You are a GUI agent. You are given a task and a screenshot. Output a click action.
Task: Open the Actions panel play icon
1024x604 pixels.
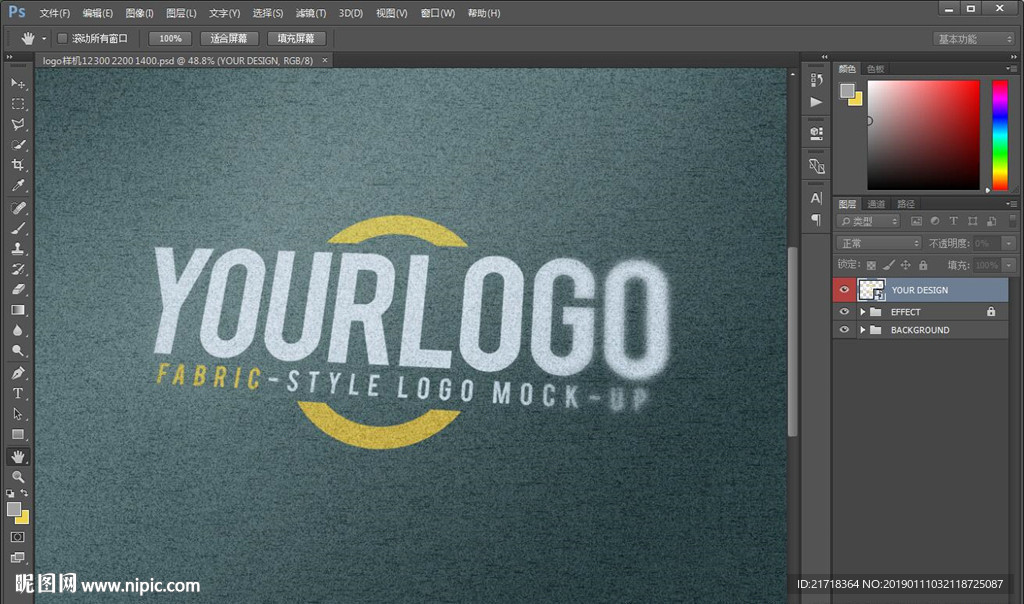click(x=816, y=102)
